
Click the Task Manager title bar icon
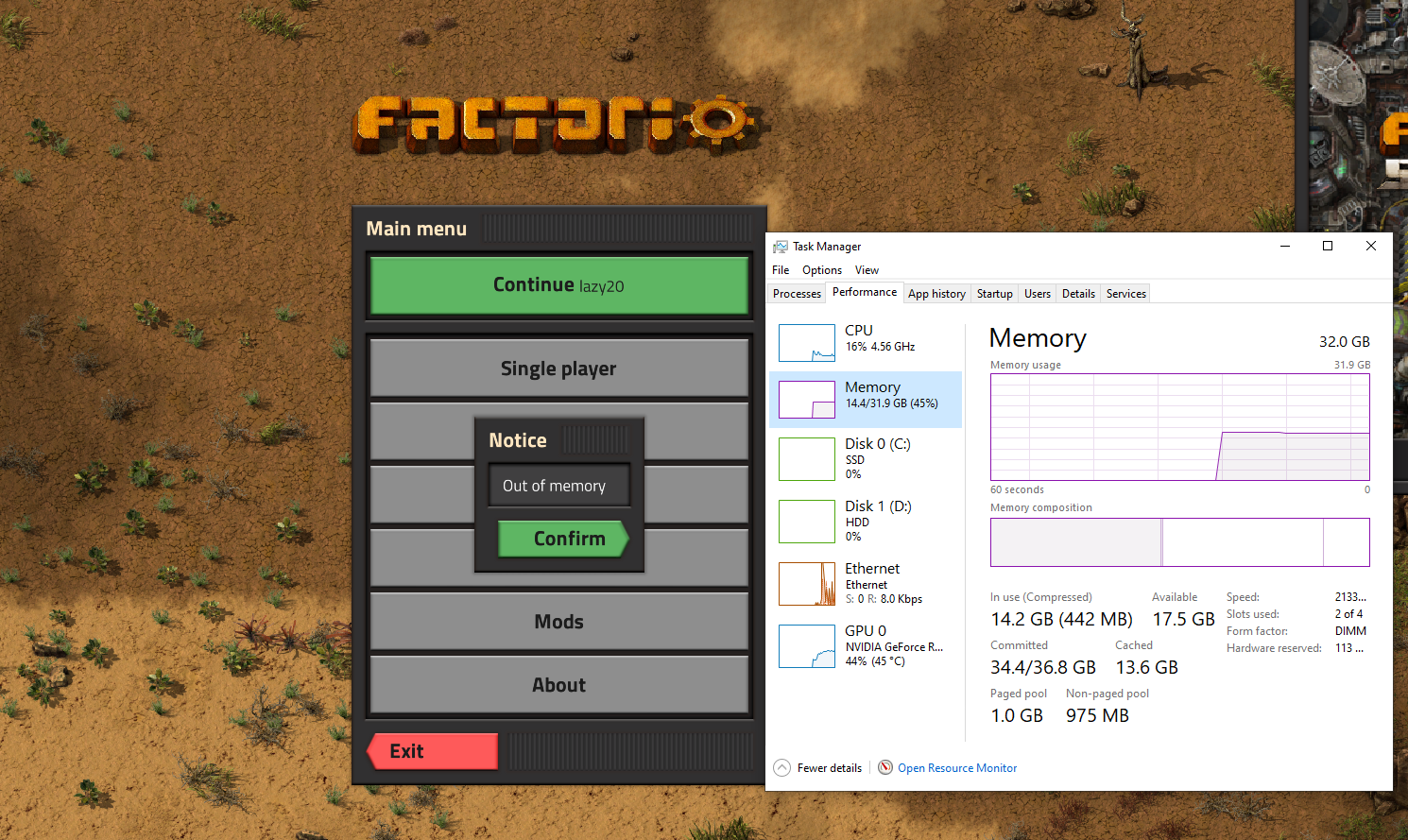(780, 247)
